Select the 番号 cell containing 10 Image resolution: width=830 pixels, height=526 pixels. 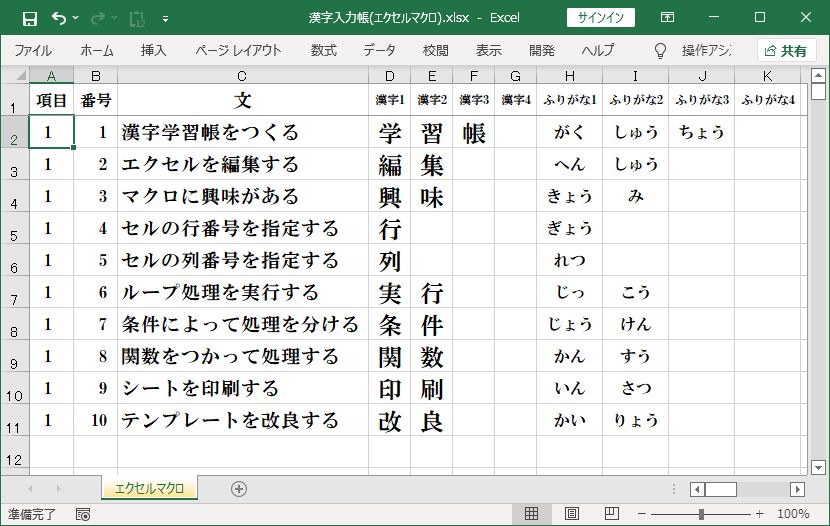[95, 420]
